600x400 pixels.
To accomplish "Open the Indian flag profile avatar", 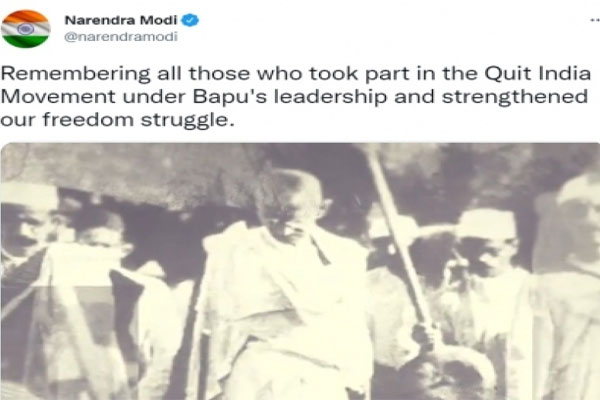I will click(x=26, y=29).
